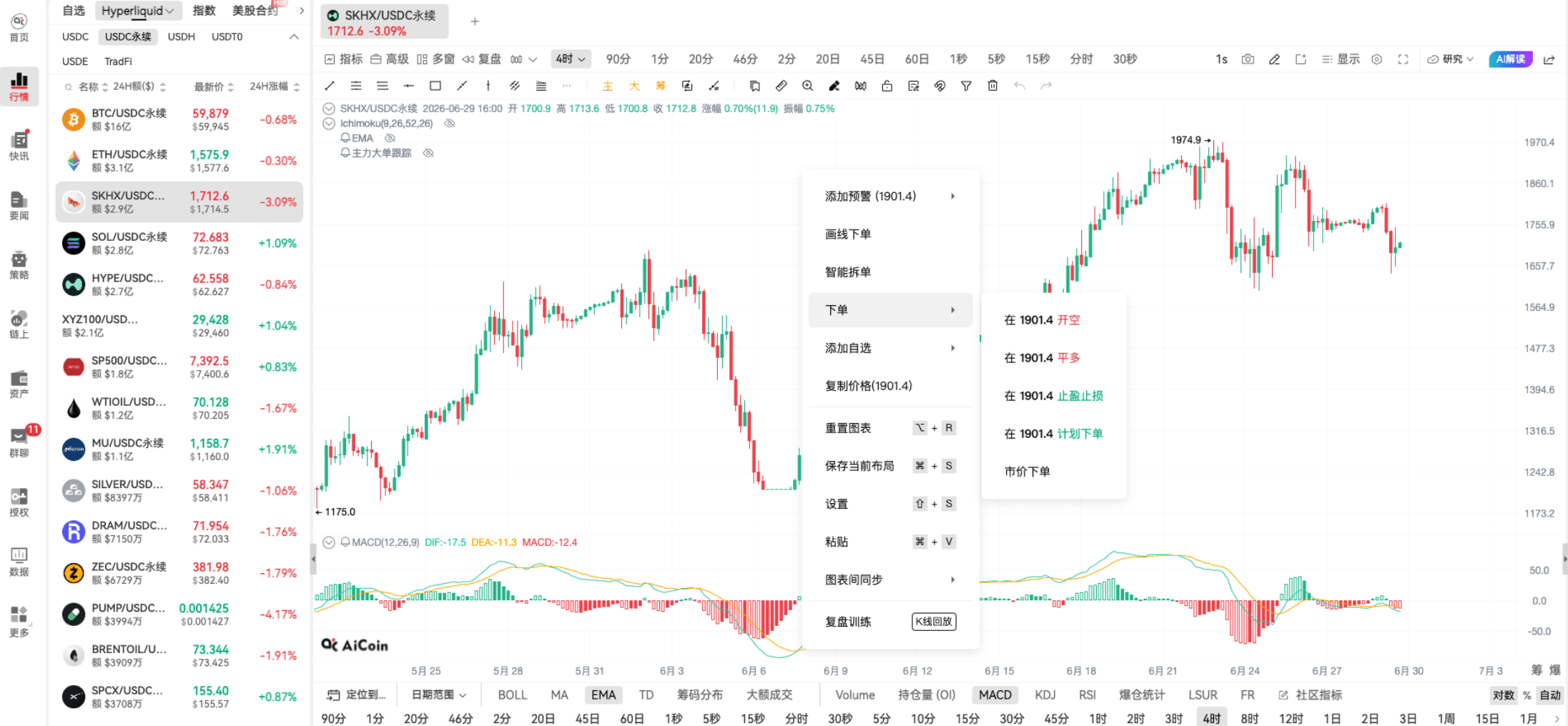Click the 1974.9 high price label on the chart

point(1185,140)
